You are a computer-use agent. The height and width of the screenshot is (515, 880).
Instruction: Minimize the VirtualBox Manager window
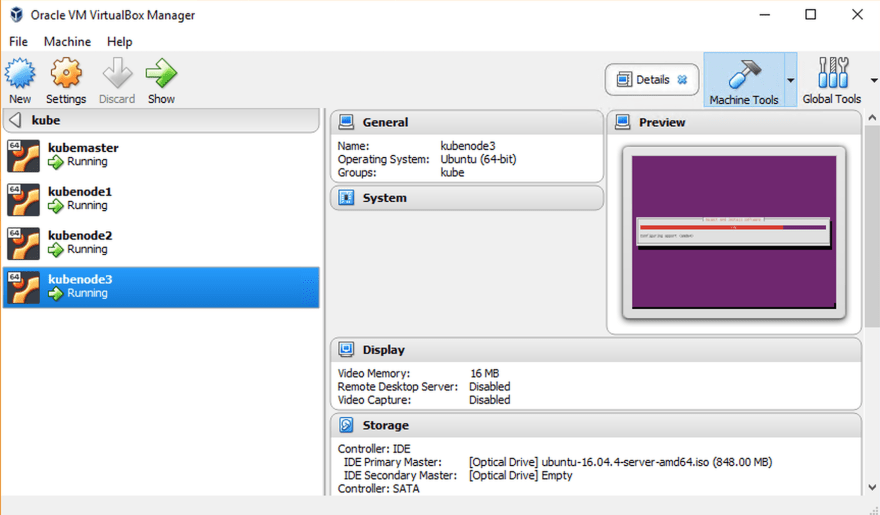pos(765,15)
